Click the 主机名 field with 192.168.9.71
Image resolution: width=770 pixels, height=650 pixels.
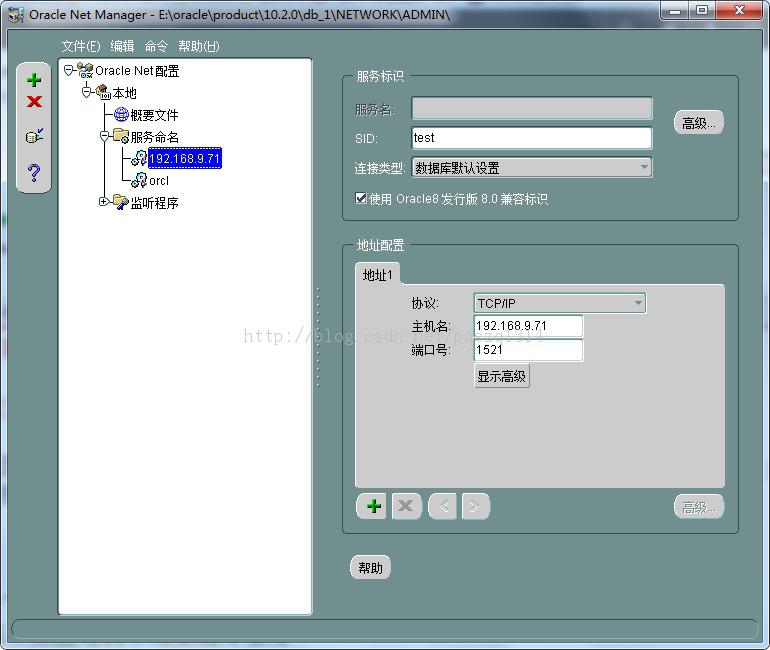pyautogui.click(x=528, y=326)
